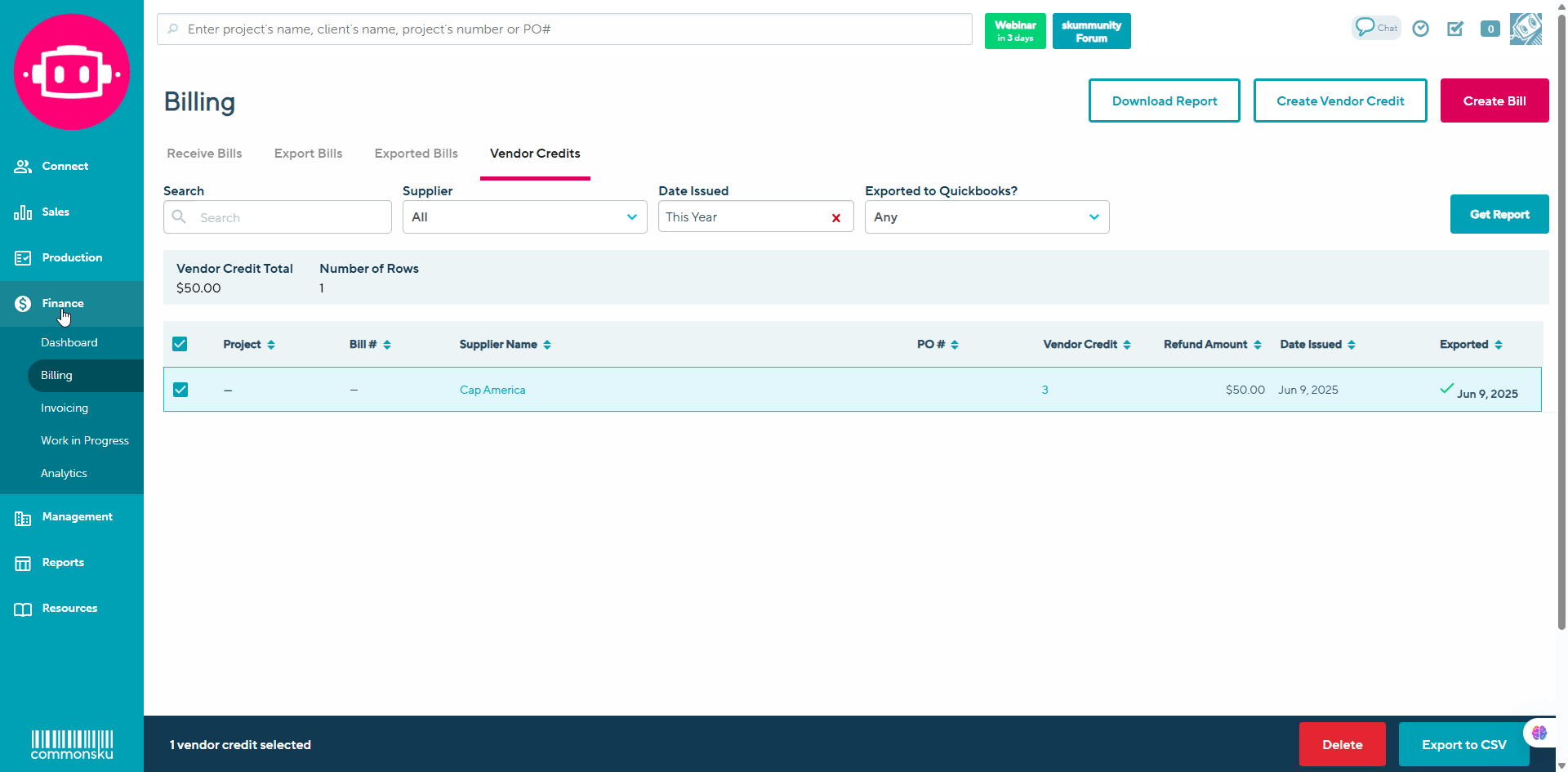Click the page vertical scrollbar
1568x772 pixels.
(x=1561, y=327)
